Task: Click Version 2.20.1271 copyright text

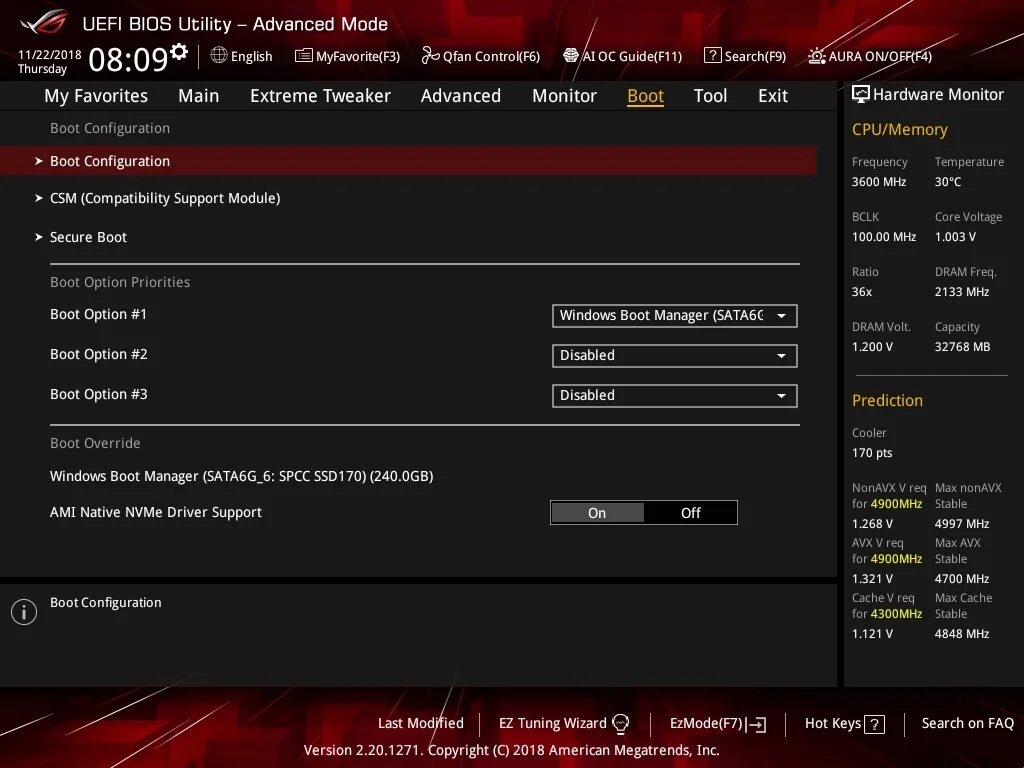Action: pos(511,750)
